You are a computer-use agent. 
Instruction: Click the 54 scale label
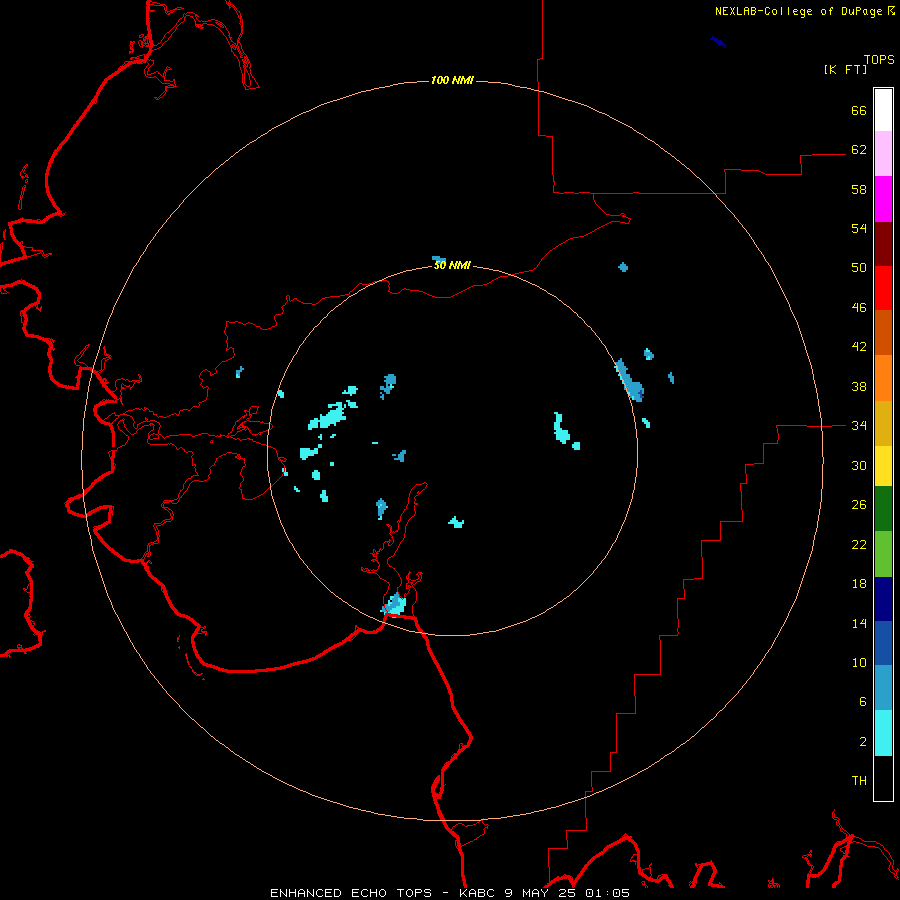coord(859,228)
